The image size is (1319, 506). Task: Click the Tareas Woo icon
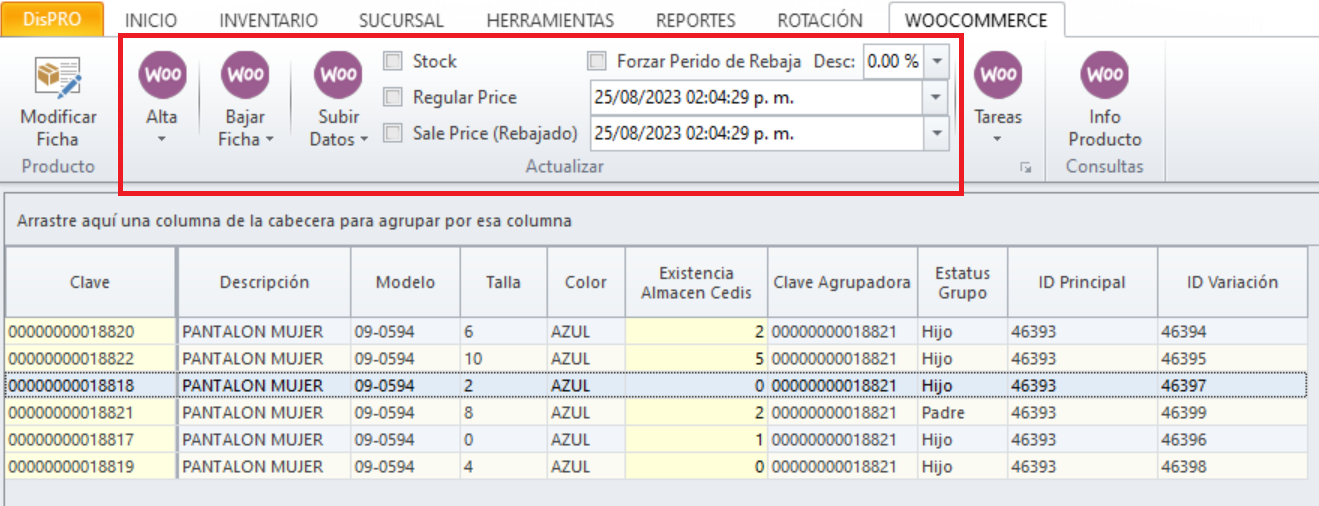point(998,75)
